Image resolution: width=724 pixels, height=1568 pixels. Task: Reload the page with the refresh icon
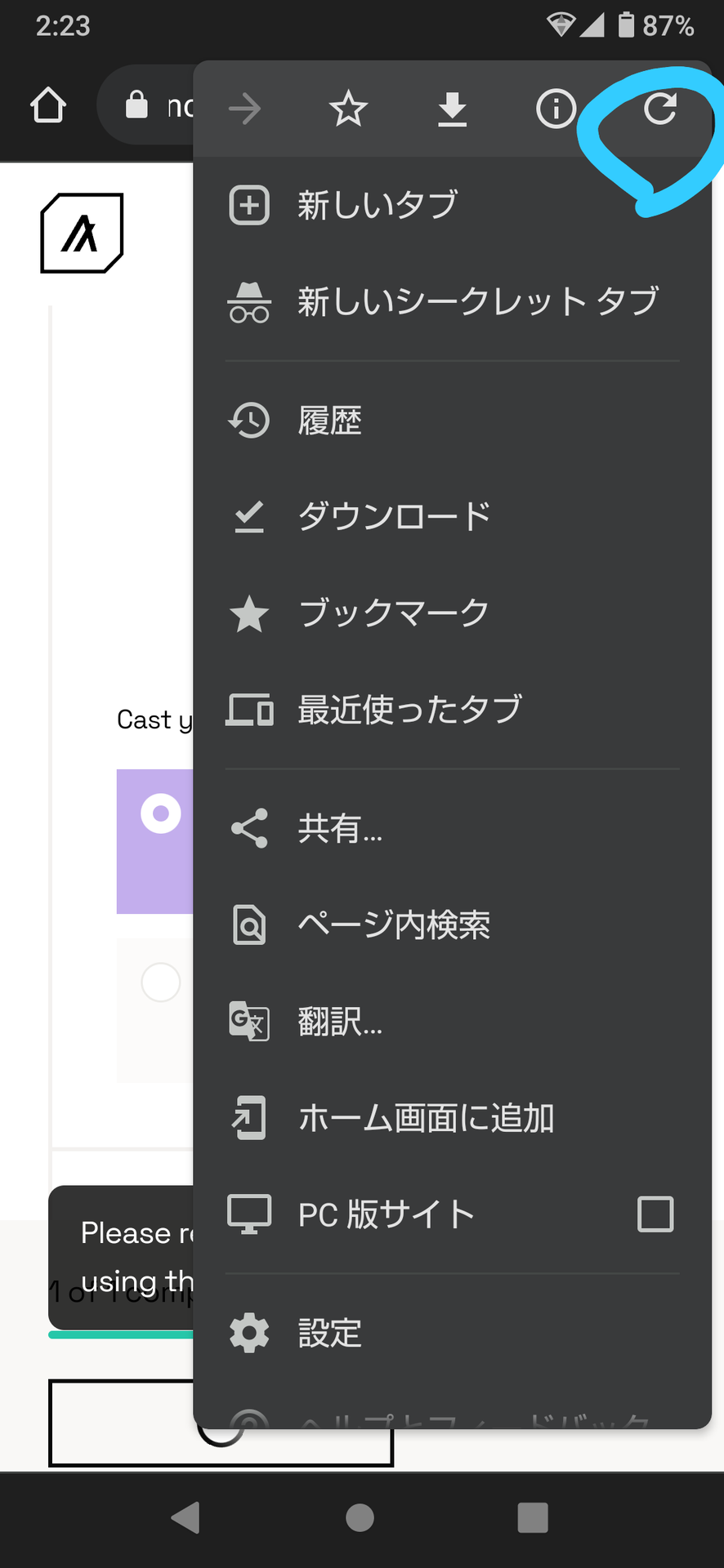click(659, 109)
